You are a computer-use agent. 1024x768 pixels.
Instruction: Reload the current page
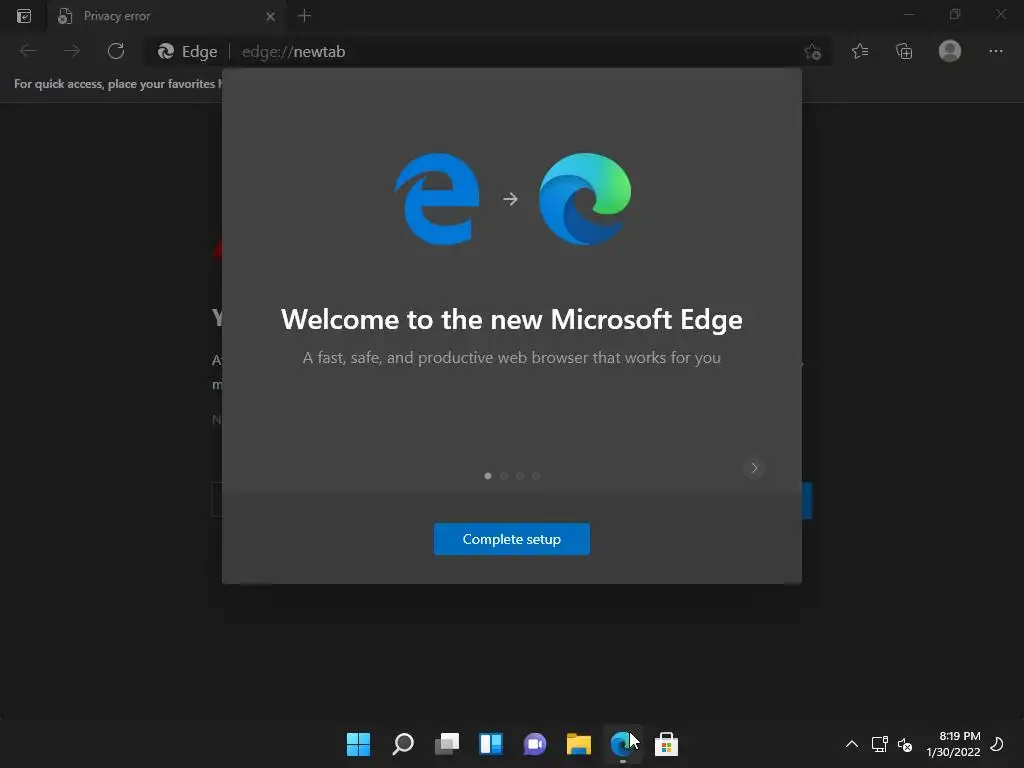[116, 51]
